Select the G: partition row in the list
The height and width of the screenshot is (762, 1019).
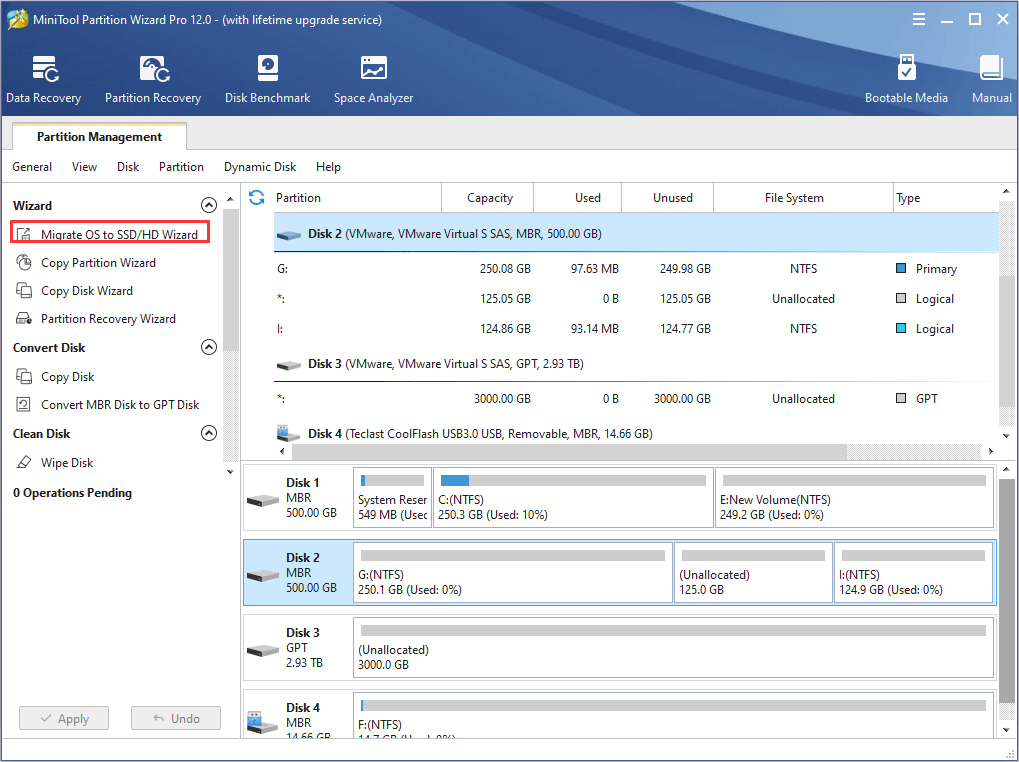[x=636, y=269]
